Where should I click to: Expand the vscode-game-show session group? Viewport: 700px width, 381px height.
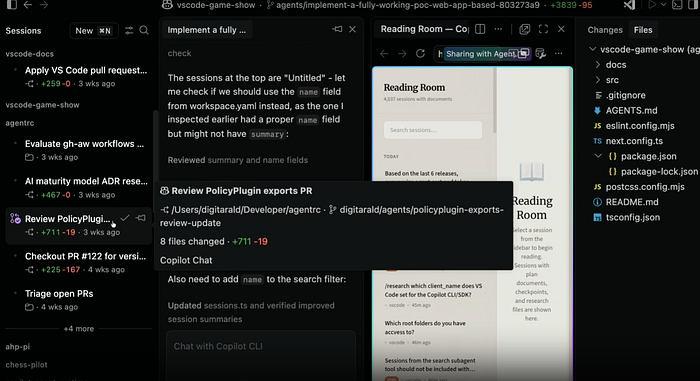[42, 105]
